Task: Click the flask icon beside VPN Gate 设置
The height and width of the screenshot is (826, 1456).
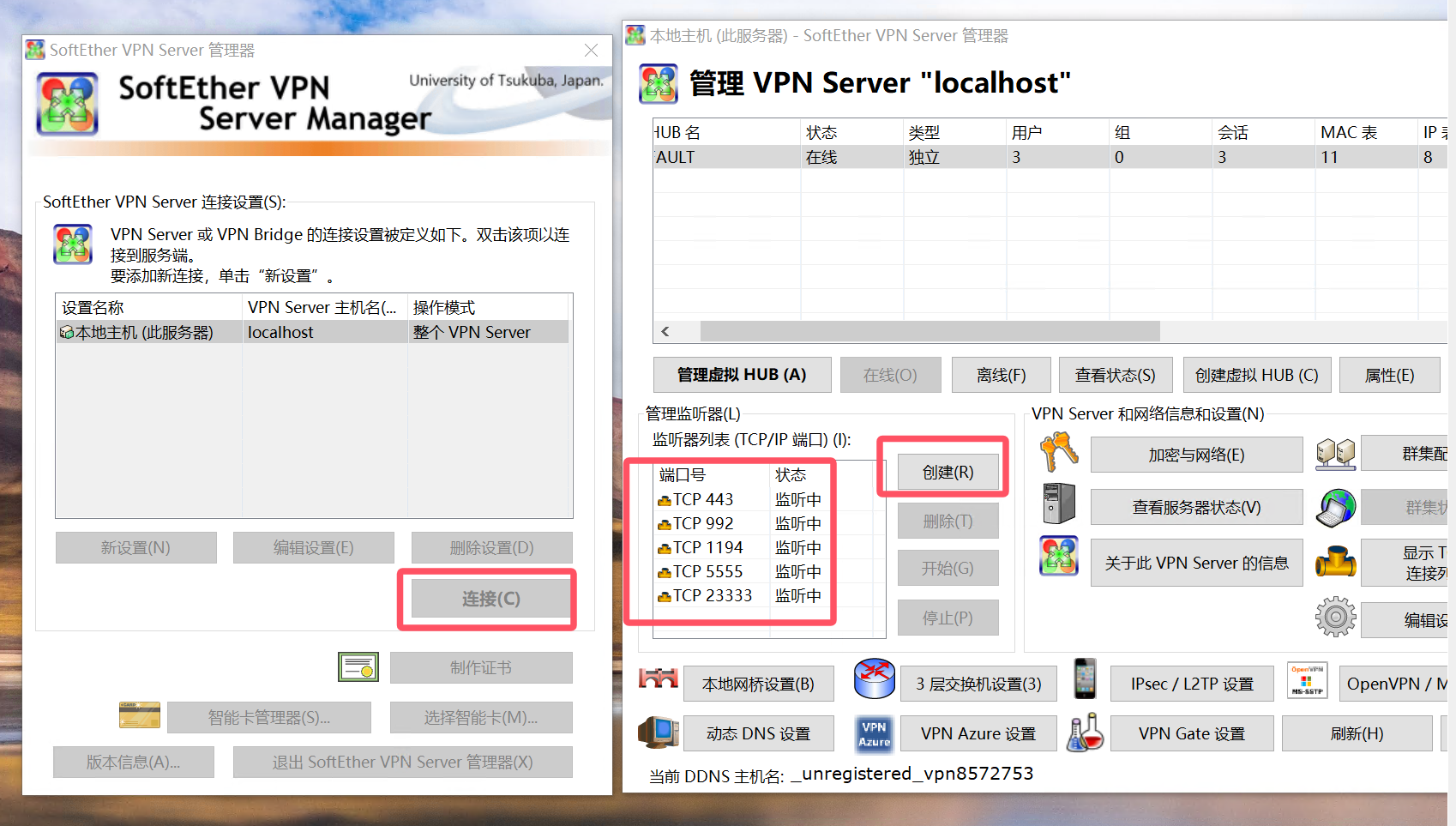Action: [x=1085, y=733]
